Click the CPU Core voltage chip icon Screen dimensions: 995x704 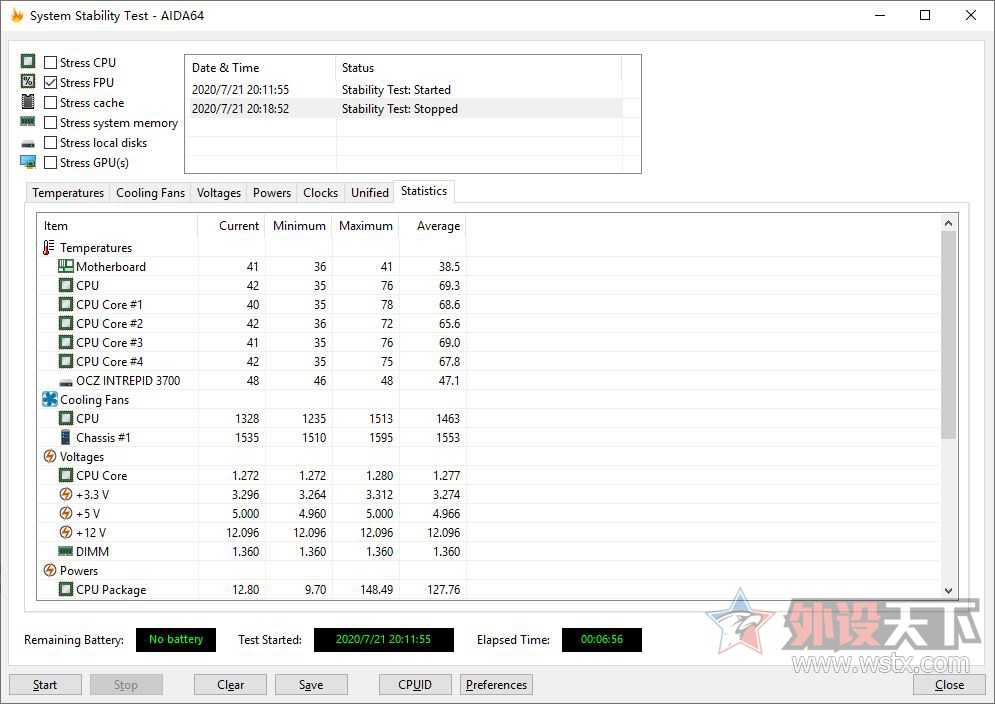click(x=66, y=475)
